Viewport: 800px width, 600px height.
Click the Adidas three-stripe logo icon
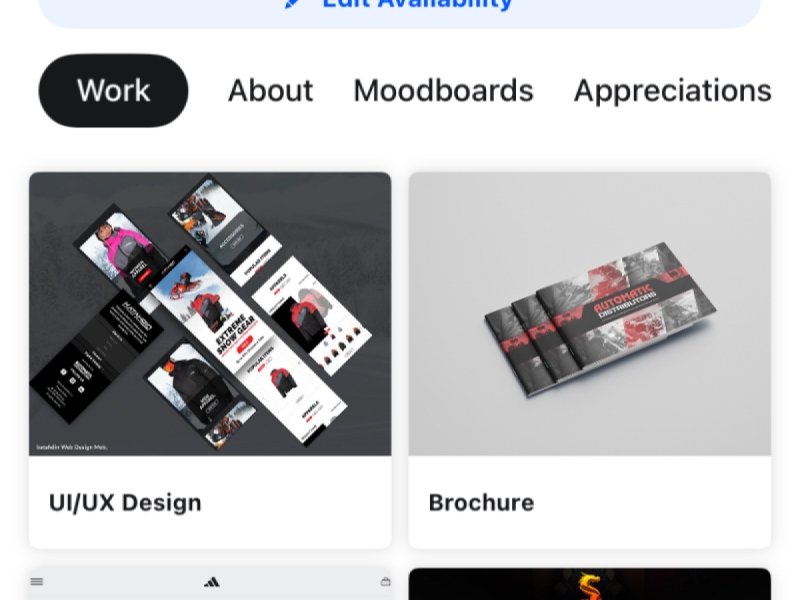(212, 582)
